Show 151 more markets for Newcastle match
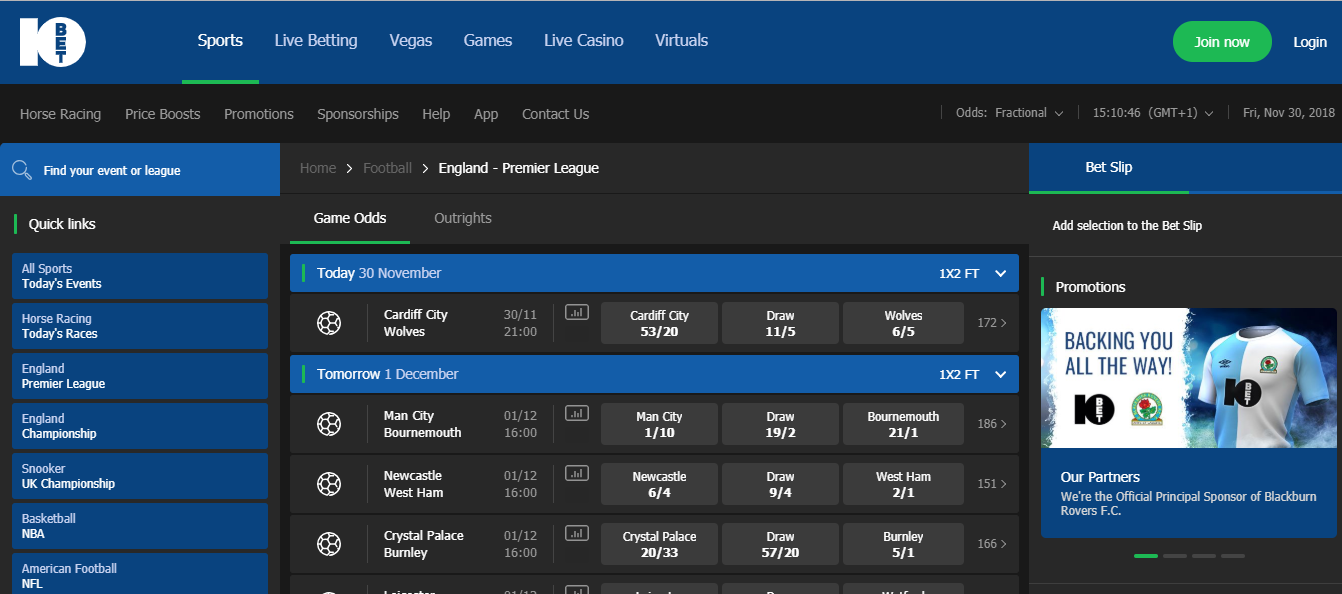This screenshot has height=594, width=1342. [992, 484]
